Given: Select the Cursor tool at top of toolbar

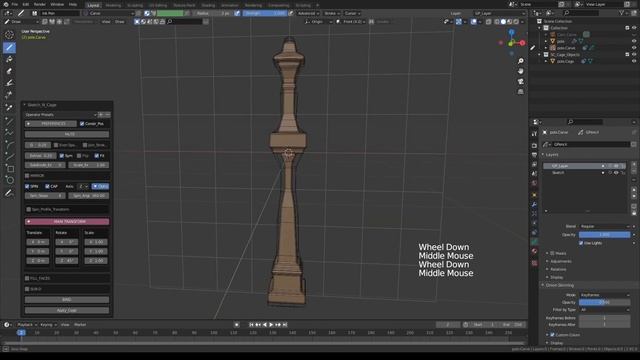Looking at the screenshot, I should [x=9, y=35].
